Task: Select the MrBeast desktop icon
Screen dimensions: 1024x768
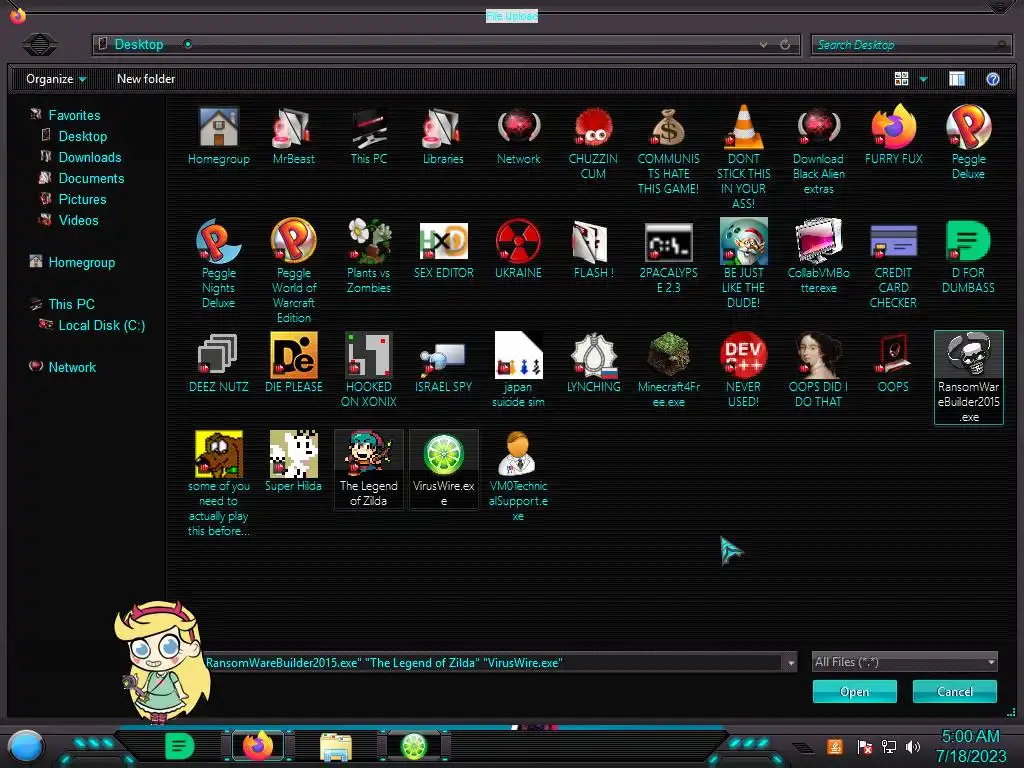Action: coord(293,136)
